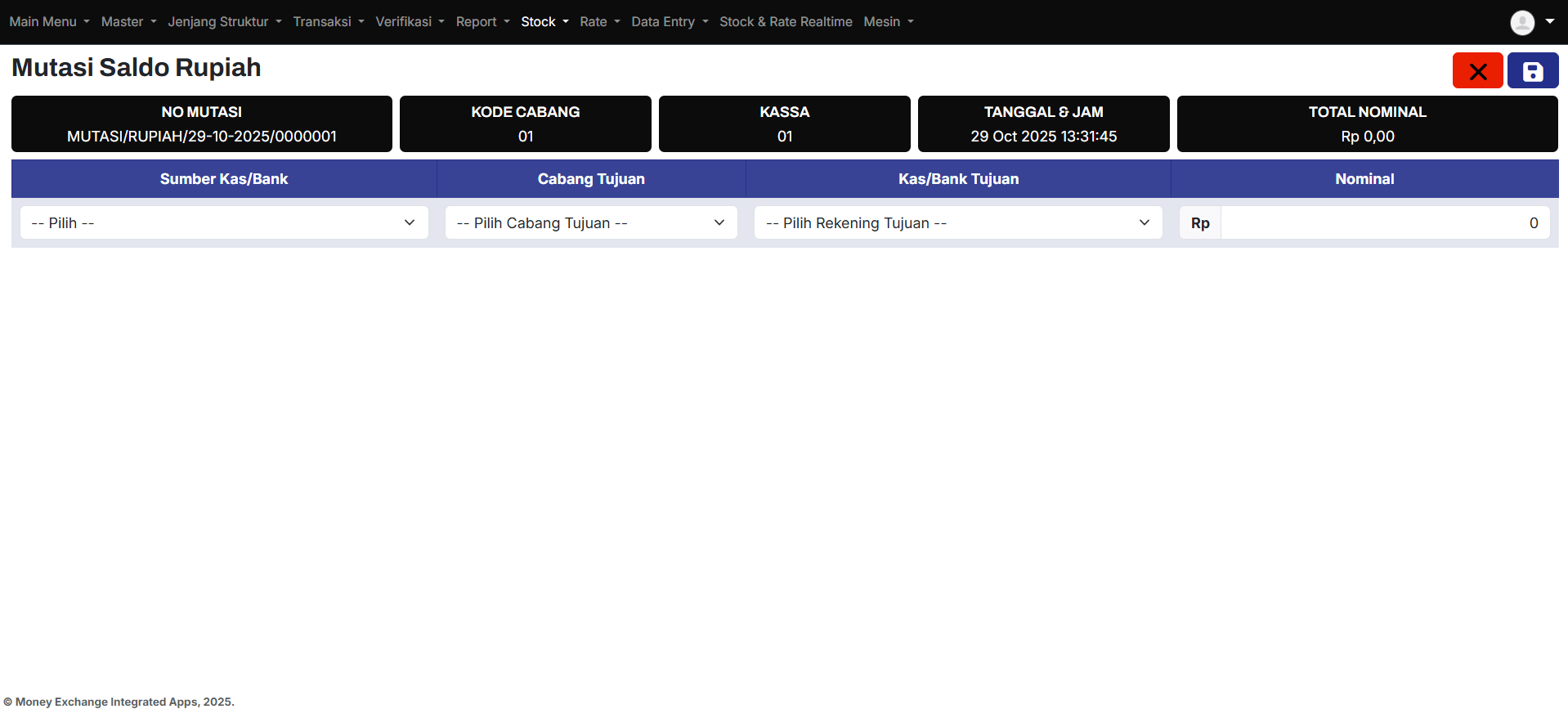Screen dimensions: 1568x709
Task: Open the Data Entry menu
Action: [x=669, y=22]
